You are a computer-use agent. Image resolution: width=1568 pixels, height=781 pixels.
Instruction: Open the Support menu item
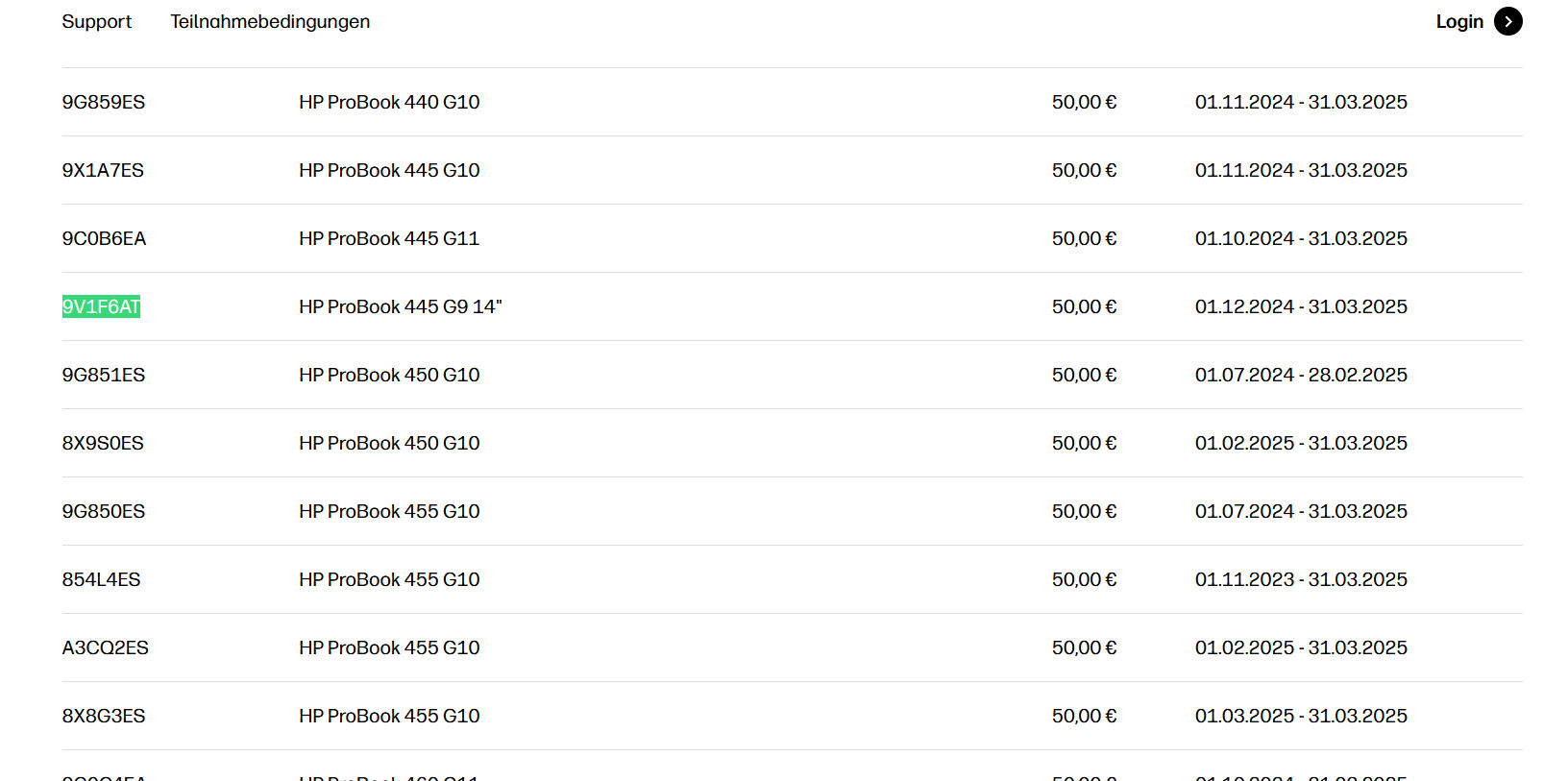tap(96, 21)
